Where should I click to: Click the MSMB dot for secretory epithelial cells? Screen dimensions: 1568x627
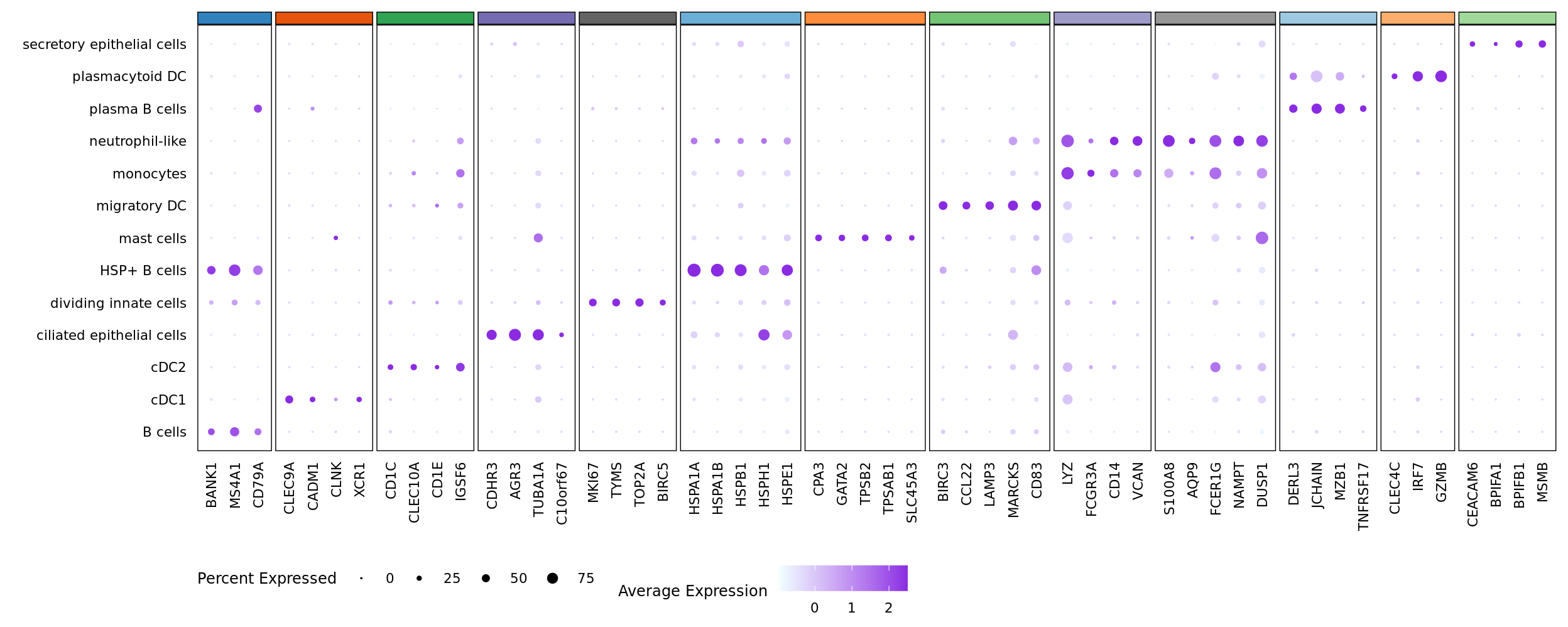pyautogui.click(x=1542, y=44)
